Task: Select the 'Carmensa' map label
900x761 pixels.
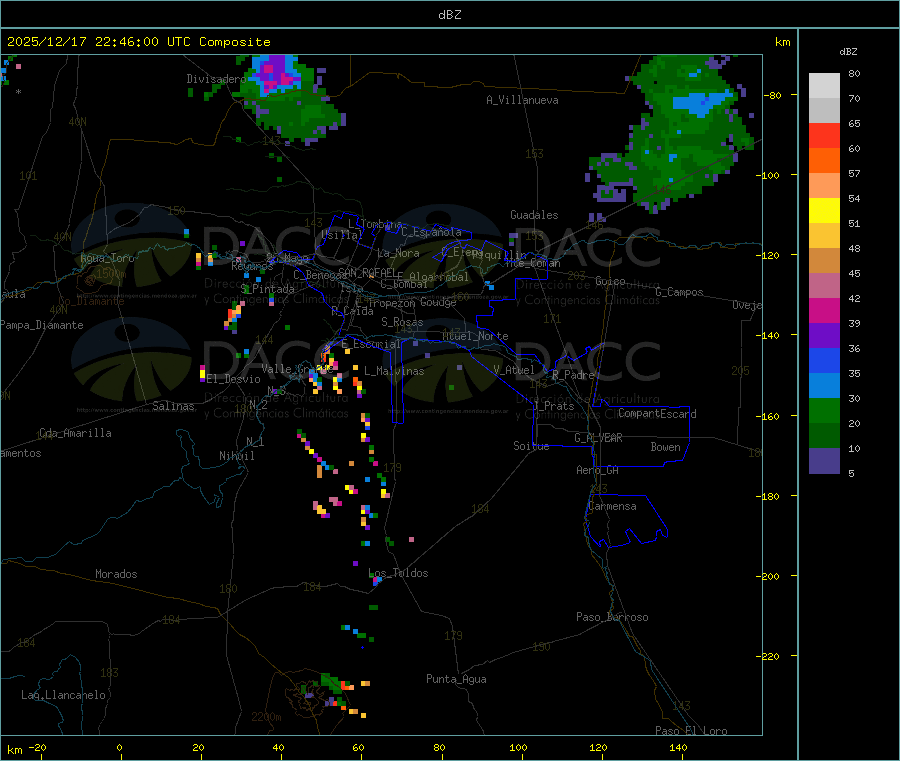Action: click(612, 506)
